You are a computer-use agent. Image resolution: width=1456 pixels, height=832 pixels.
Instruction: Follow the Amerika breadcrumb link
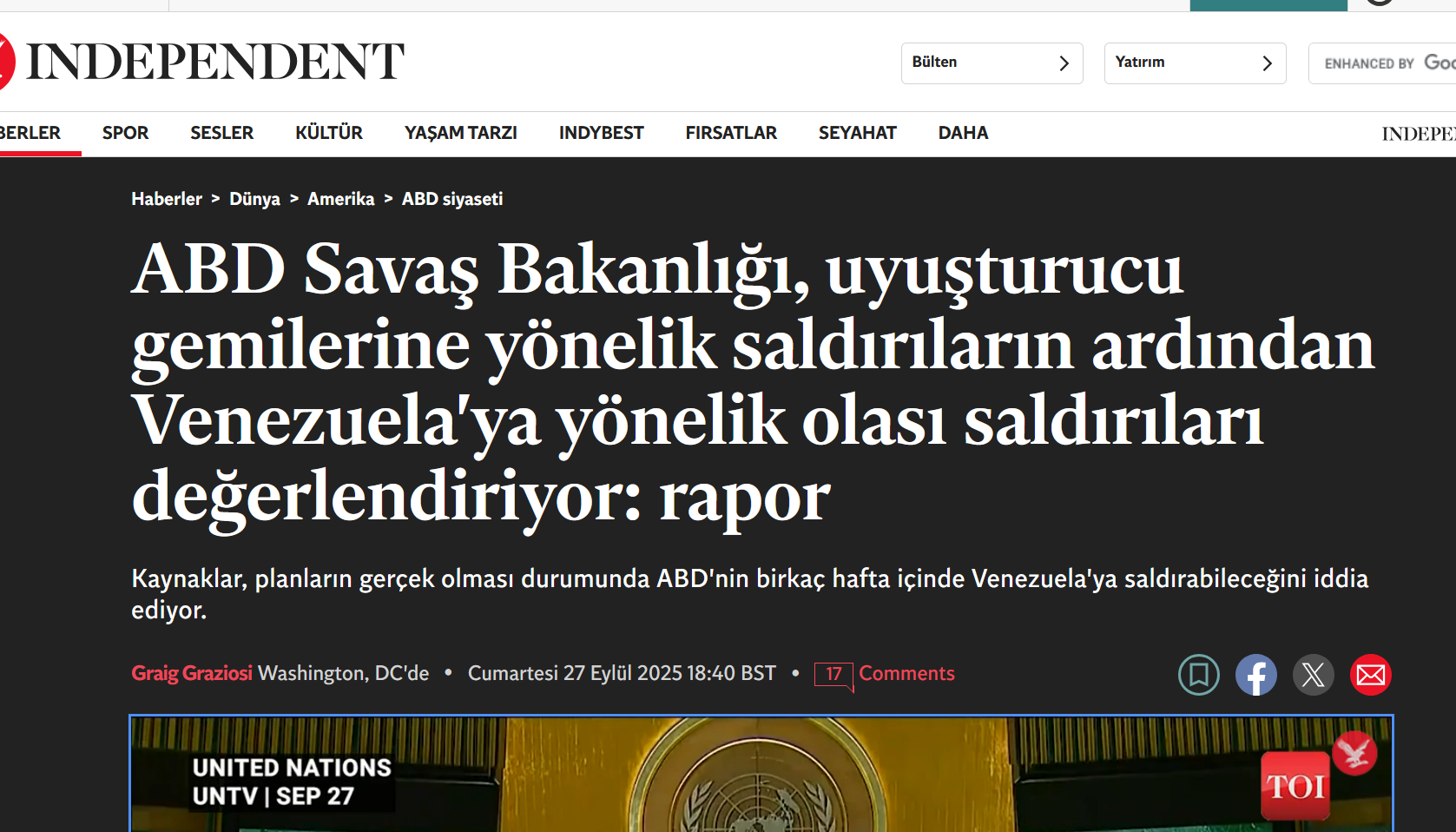point(340,199)
